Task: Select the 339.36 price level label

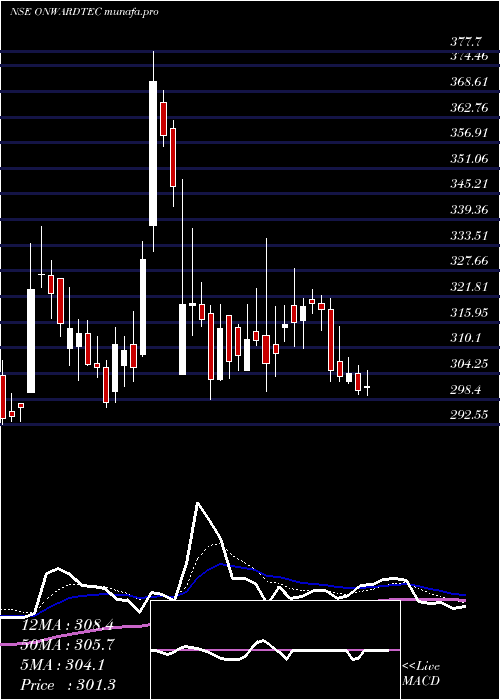Action: [x=469, y=210]
